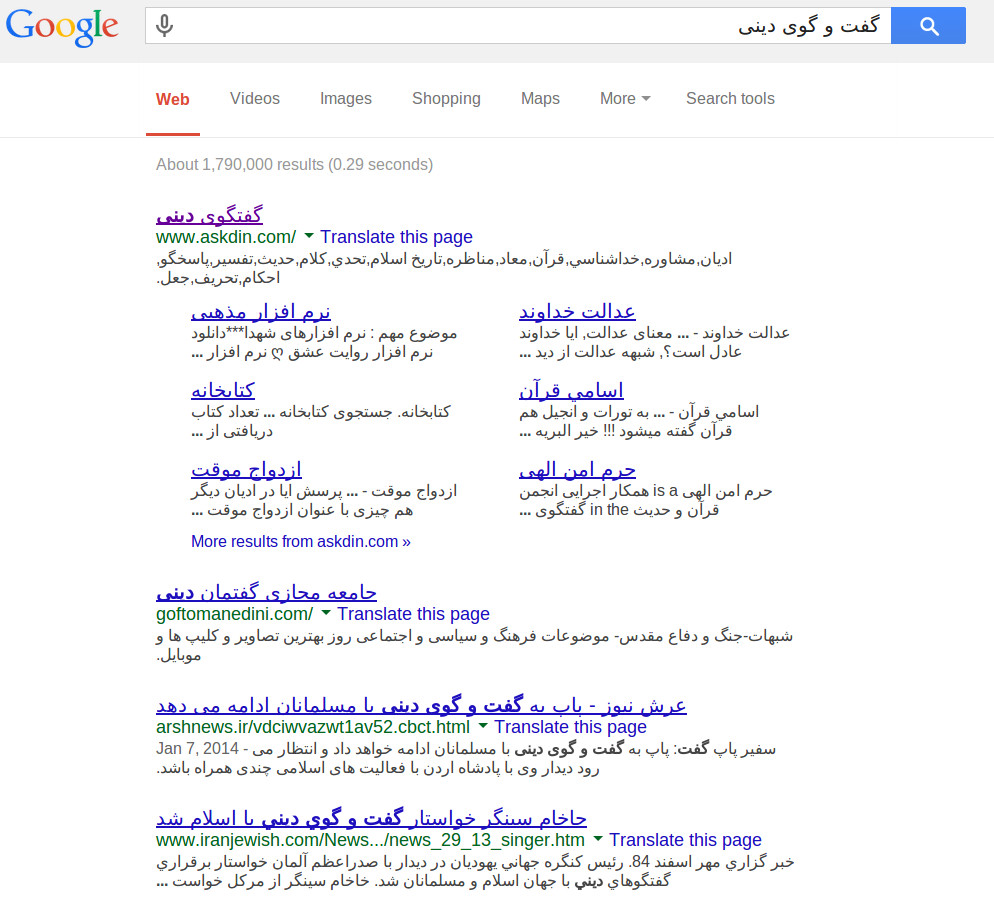The height and width of the screenshot is (909, 994).
Task: Focus the Google search input field
Action: point(518,26)
